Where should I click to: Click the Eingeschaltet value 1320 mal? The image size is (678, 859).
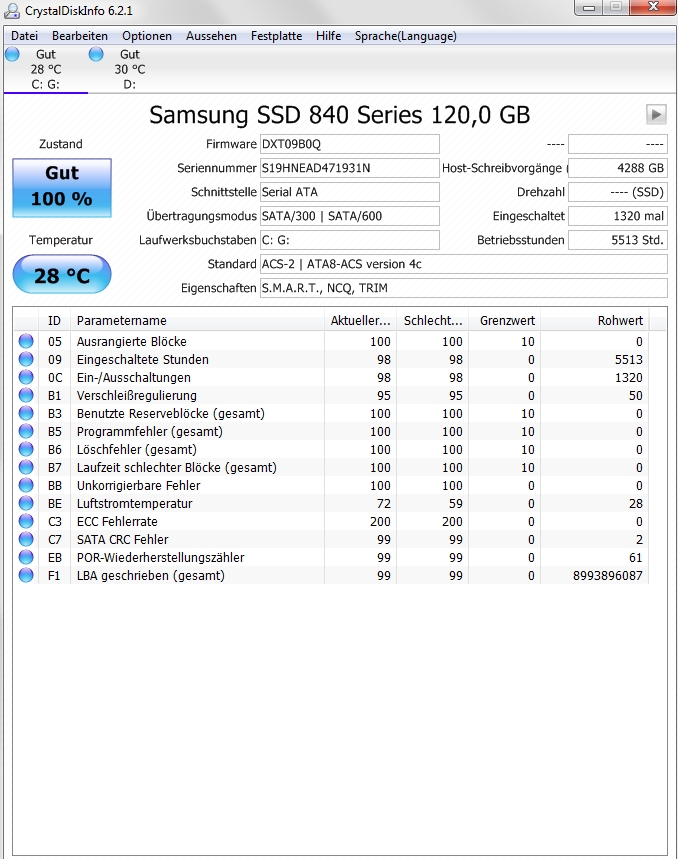coord(618,216)
